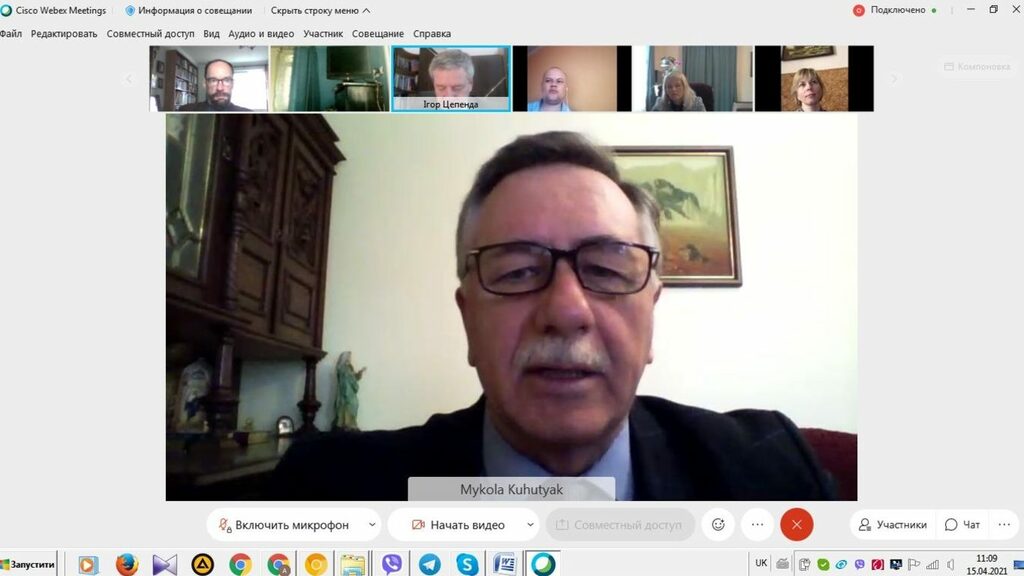Open Skype from the taskbar
The height and width of the screenshot is (576, 1024).
pos(466,564)
